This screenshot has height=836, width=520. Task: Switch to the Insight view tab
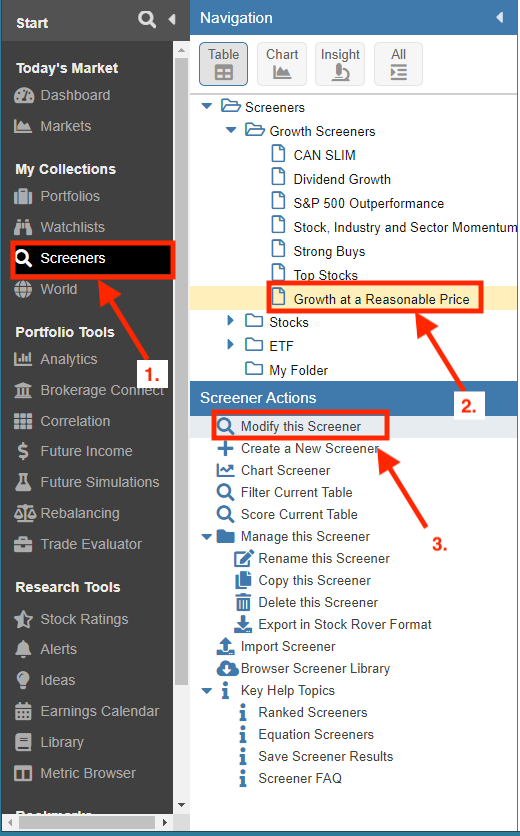340,64
